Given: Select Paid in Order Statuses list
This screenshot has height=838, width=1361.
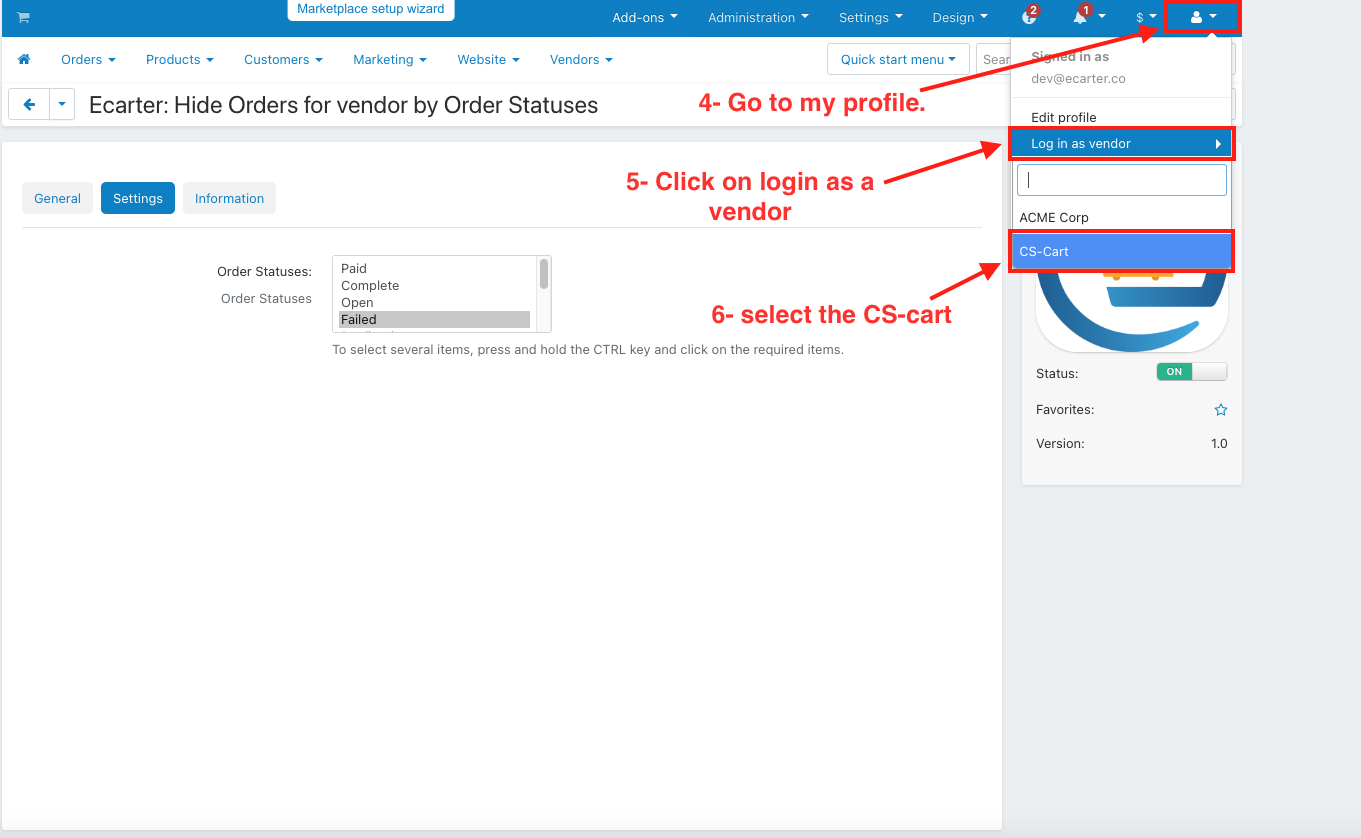Looking at the screenshot, I should pyautogui.click(x=435, y=268).
